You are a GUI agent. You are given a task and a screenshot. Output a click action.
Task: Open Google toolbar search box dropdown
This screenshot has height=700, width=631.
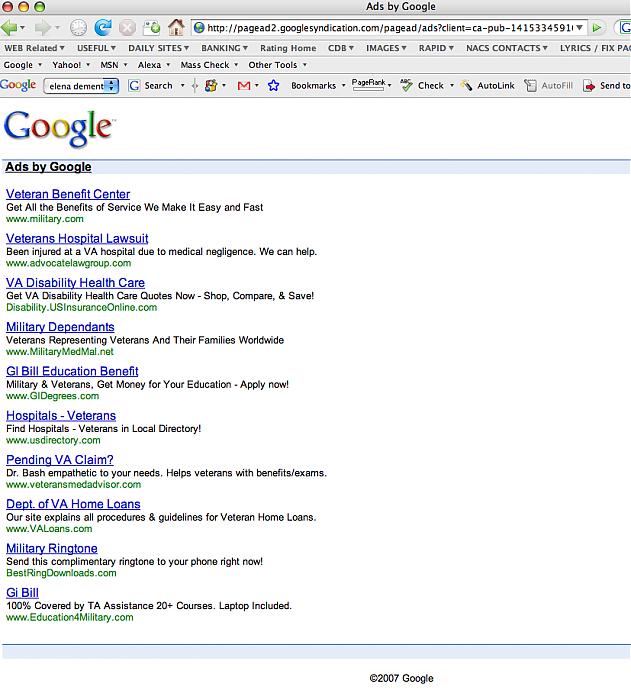[x=112, y=85]
